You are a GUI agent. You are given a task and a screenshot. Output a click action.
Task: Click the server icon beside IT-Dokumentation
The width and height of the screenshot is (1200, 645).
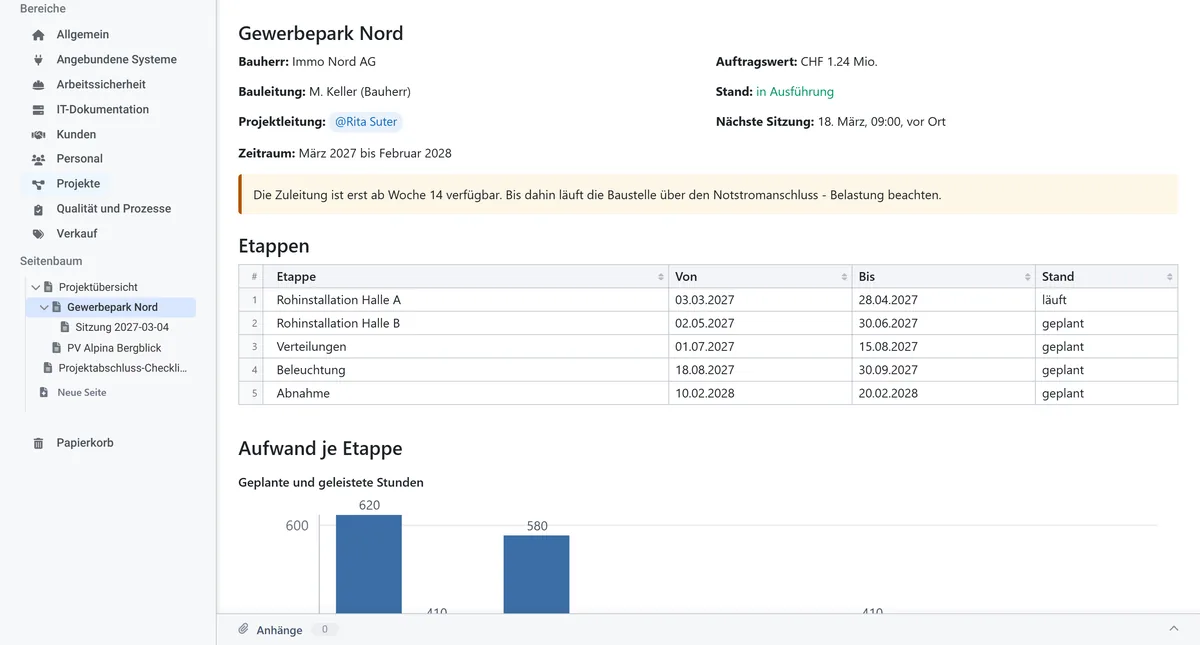[x=39, y=110]
